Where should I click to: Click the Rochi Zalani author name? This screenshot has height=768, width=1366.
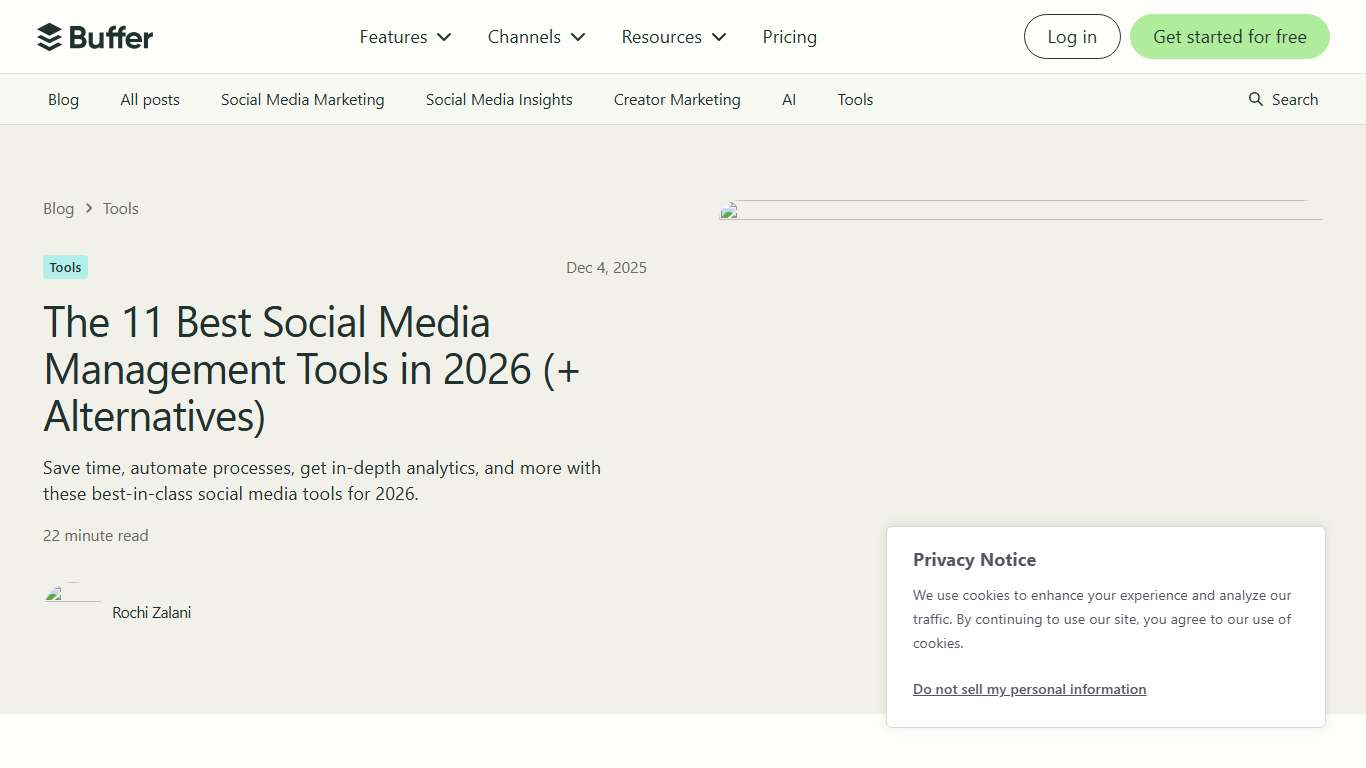click(151, 612)
